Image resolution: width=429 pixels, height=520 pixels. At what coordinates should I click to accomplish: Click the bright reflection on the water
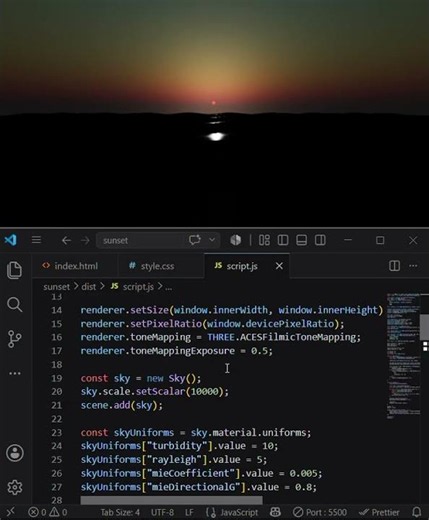click(x=216, y=136)
